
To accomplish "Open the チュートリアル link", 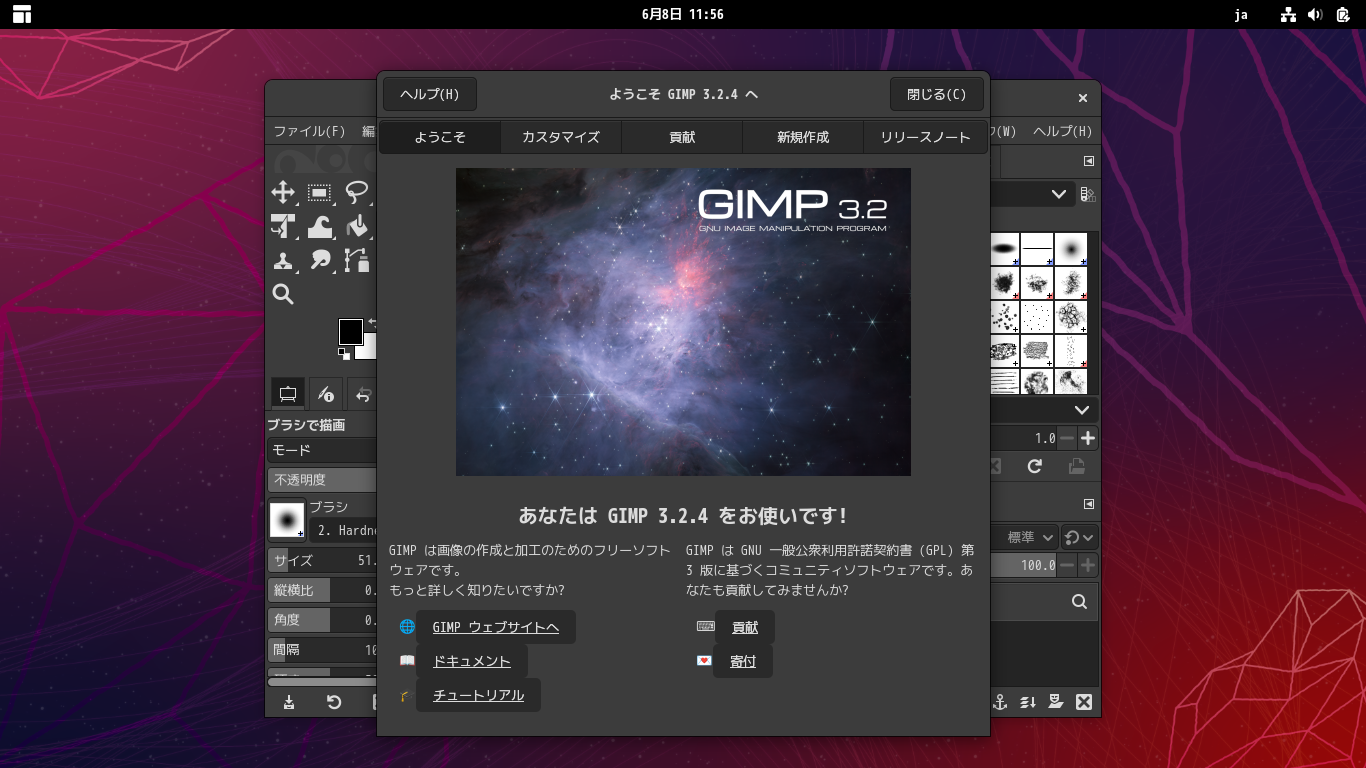I will tap(478, 695).
